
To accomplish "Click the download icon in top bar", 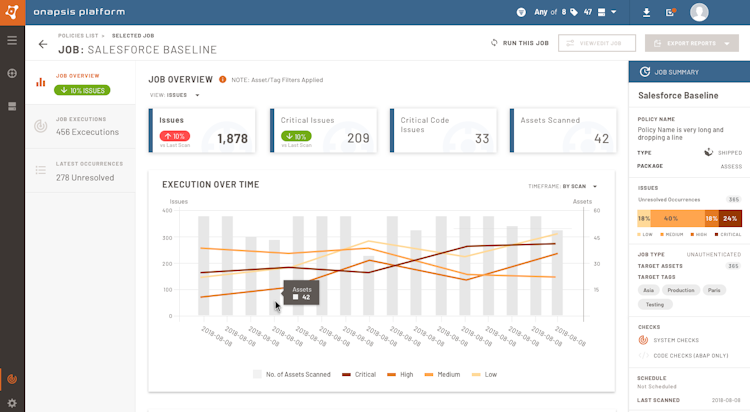I will 646,12.
